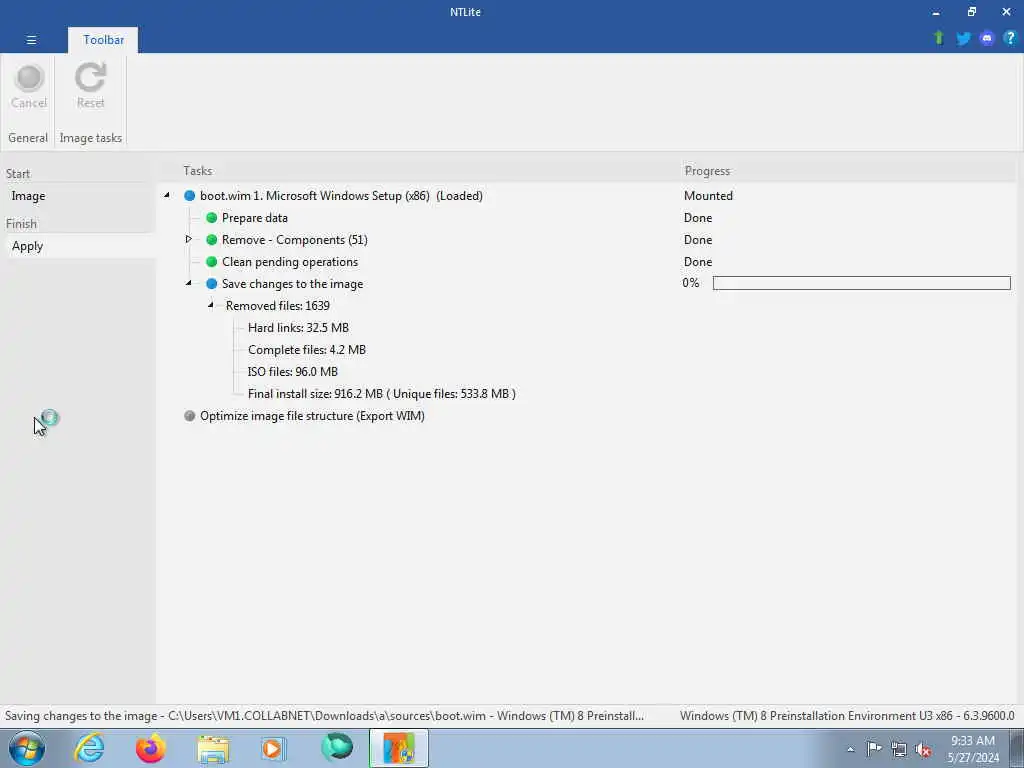This screenshot has width=1024, height=768.
Task: Click green status dot of Remove - Components
Action: coord(212,240)
